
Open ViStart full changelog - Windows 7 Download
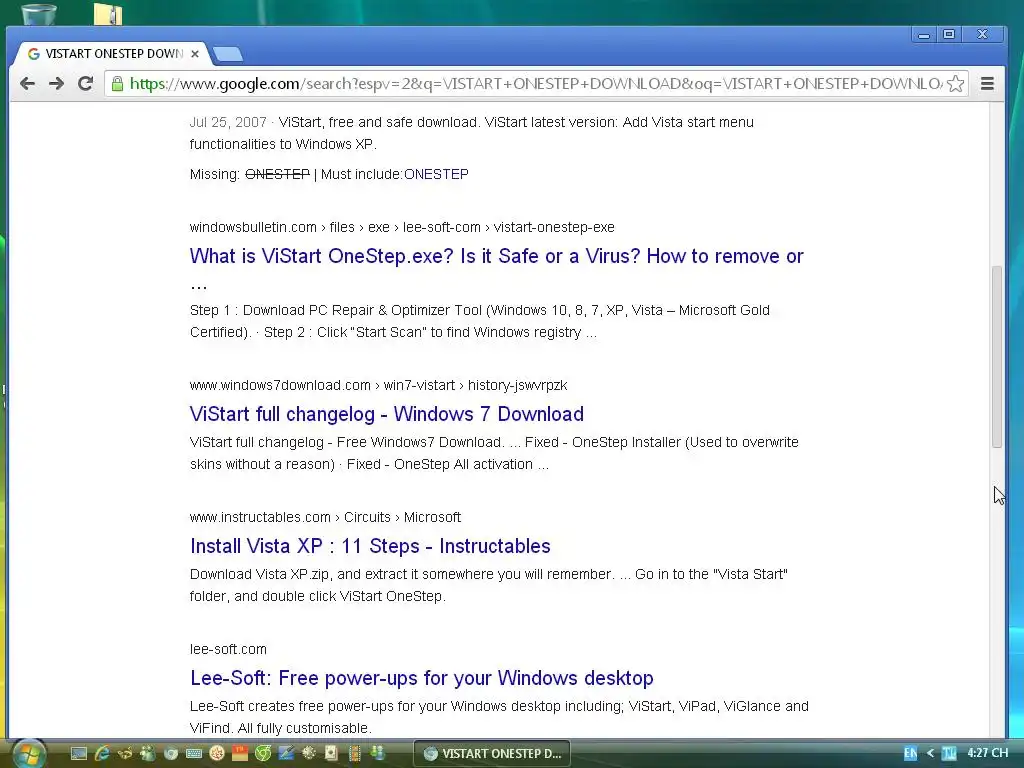coord(387,414)
